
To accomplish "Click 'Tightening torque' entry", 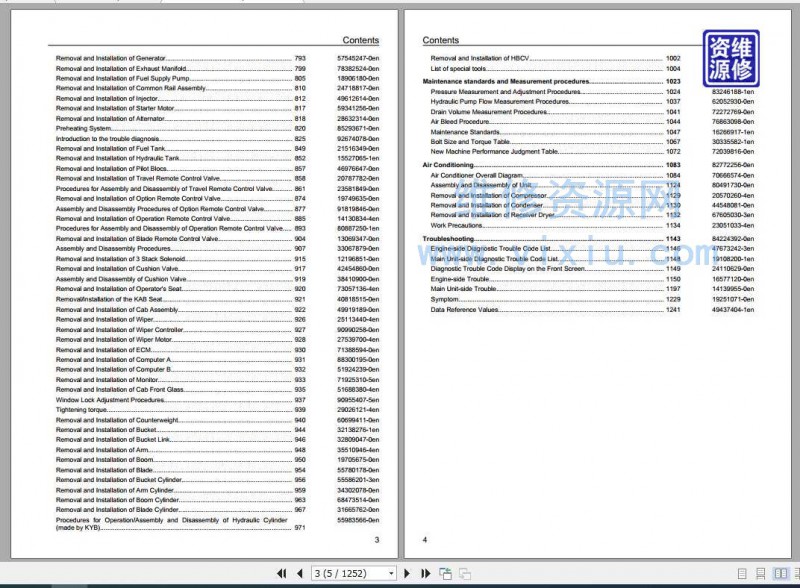I will (81, 410).
